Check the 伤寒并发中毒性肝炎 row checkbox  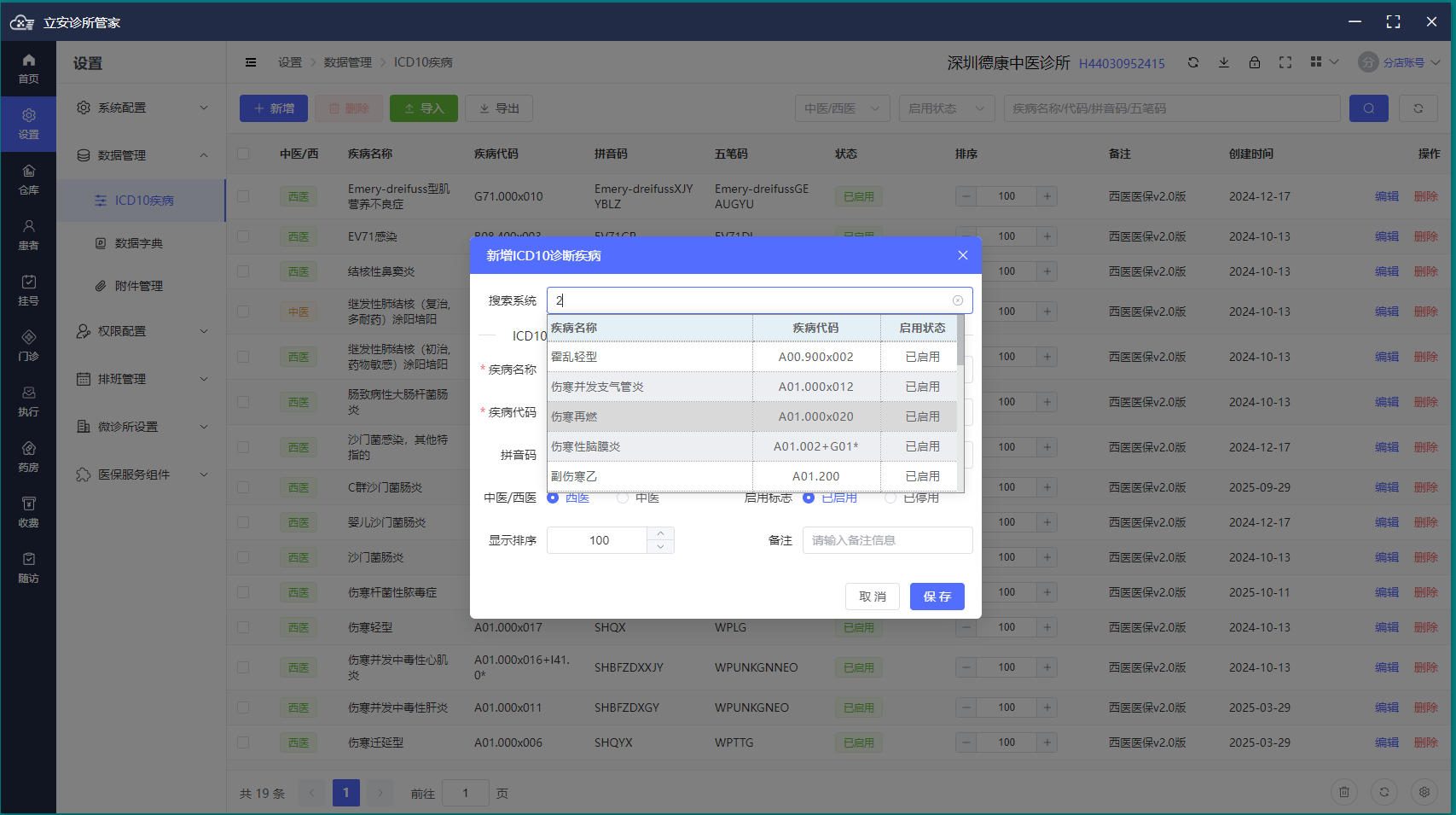243,707
